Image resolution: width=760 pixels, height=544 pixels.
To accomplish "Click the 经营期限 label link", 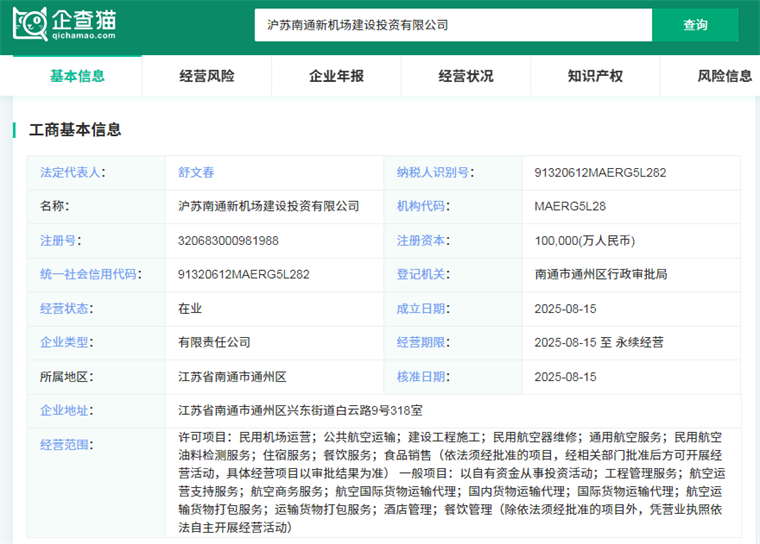I will click(x=423, y=342).
